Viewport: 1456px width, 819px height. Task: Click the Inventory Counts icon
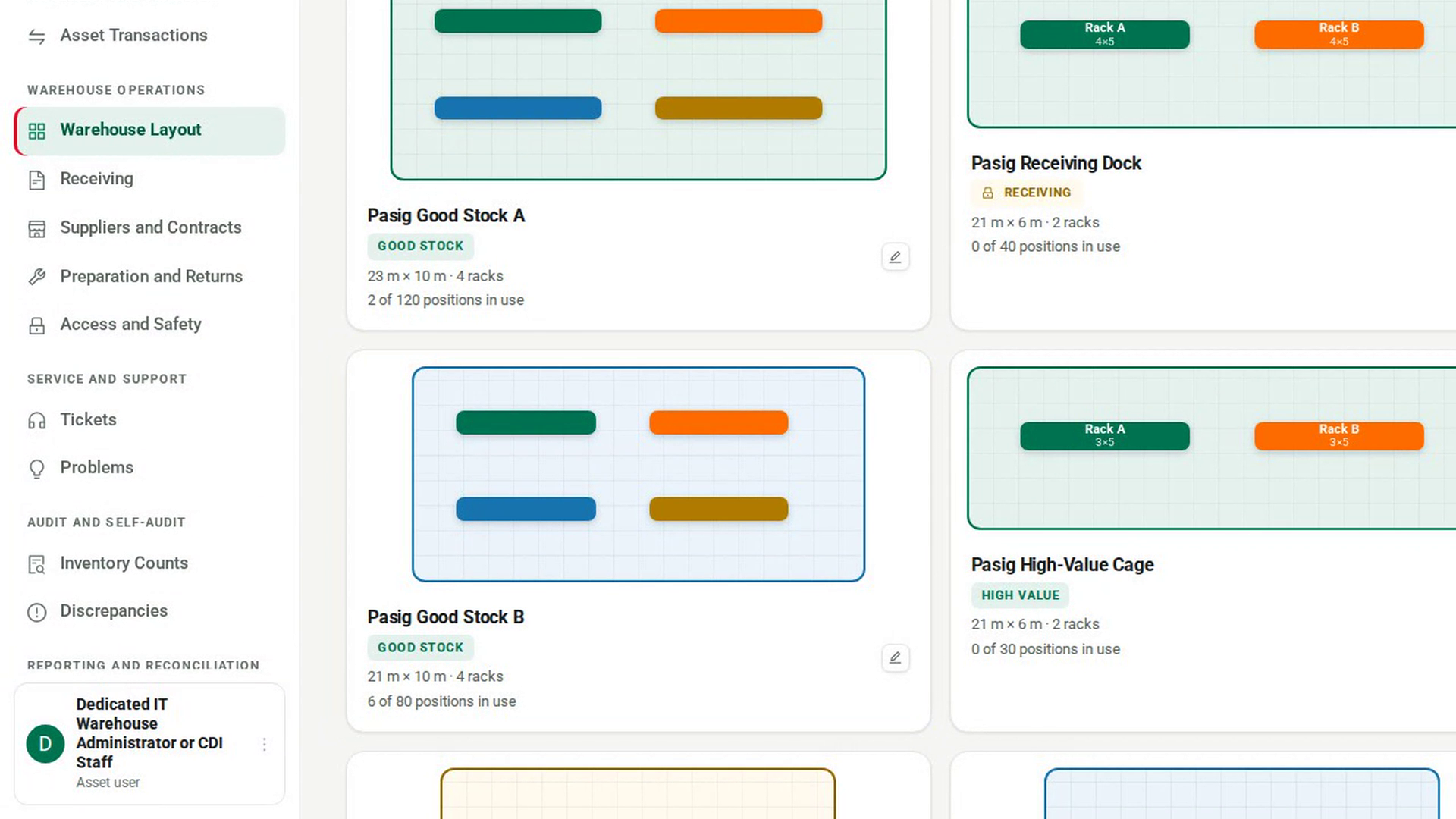(36, 564)
